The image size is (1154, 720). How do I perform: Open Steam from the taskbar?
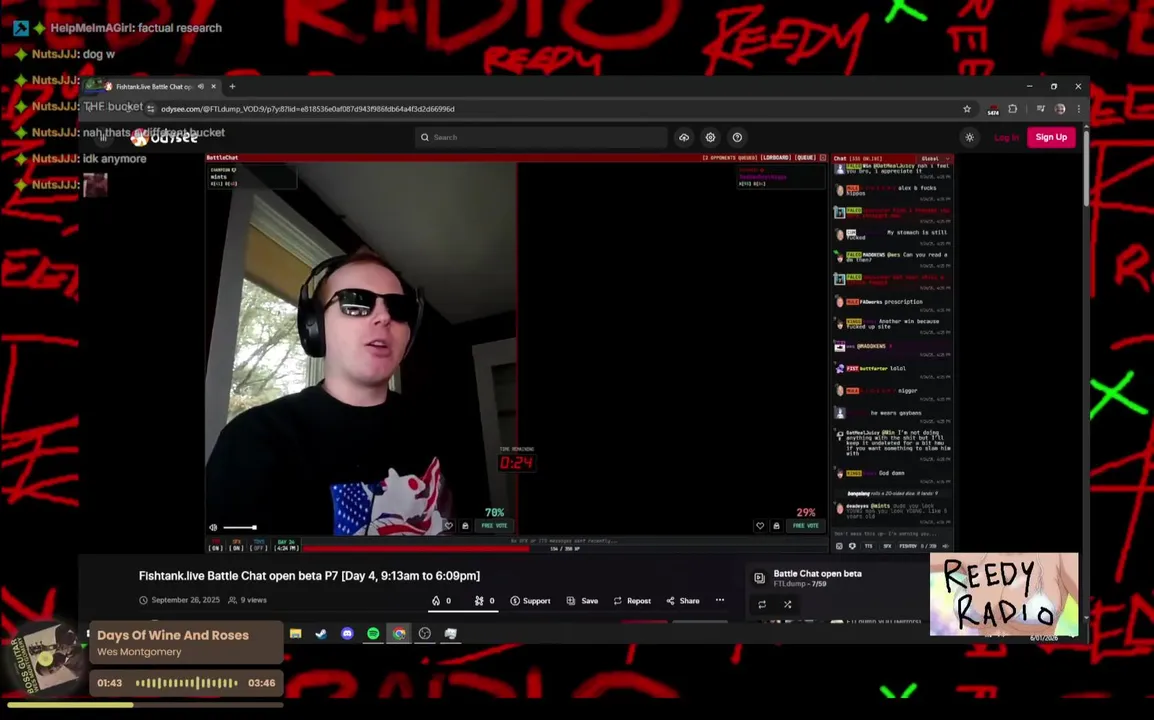pyautogui.click(x=321, y=633)
